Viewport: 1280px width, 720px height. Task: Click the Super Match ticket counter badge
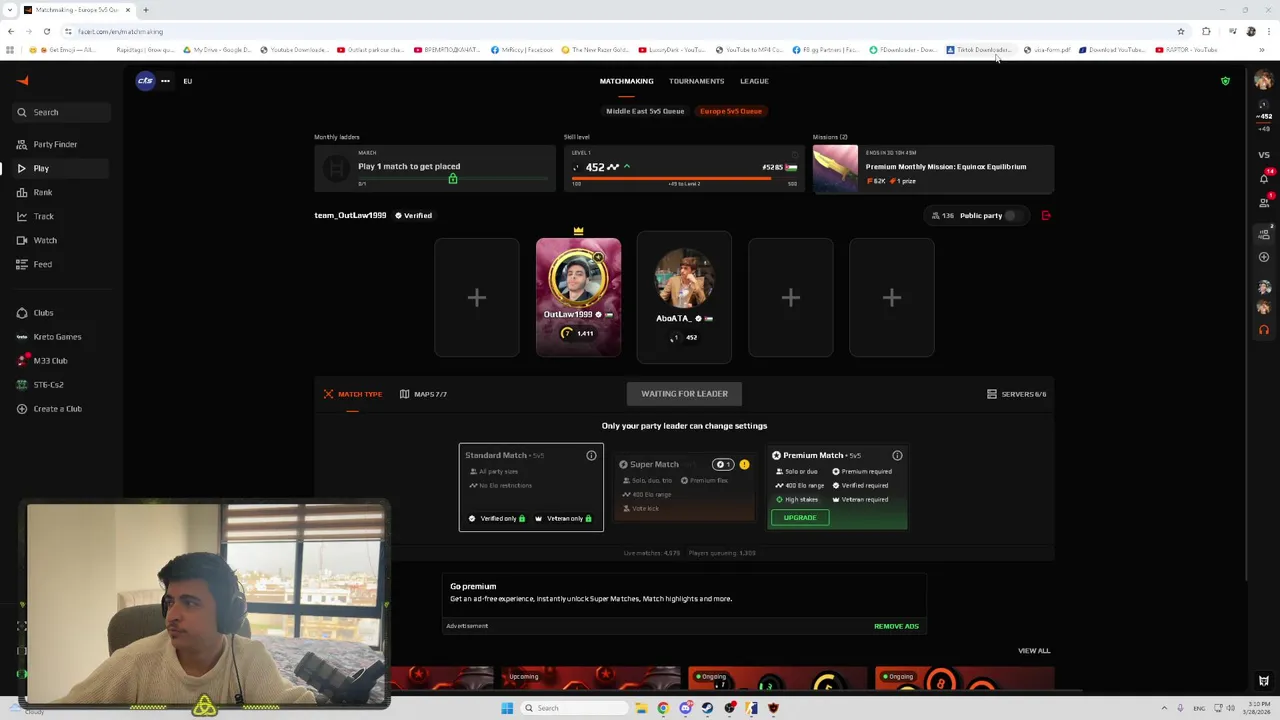pyautogui.click(x=723, y=465)
